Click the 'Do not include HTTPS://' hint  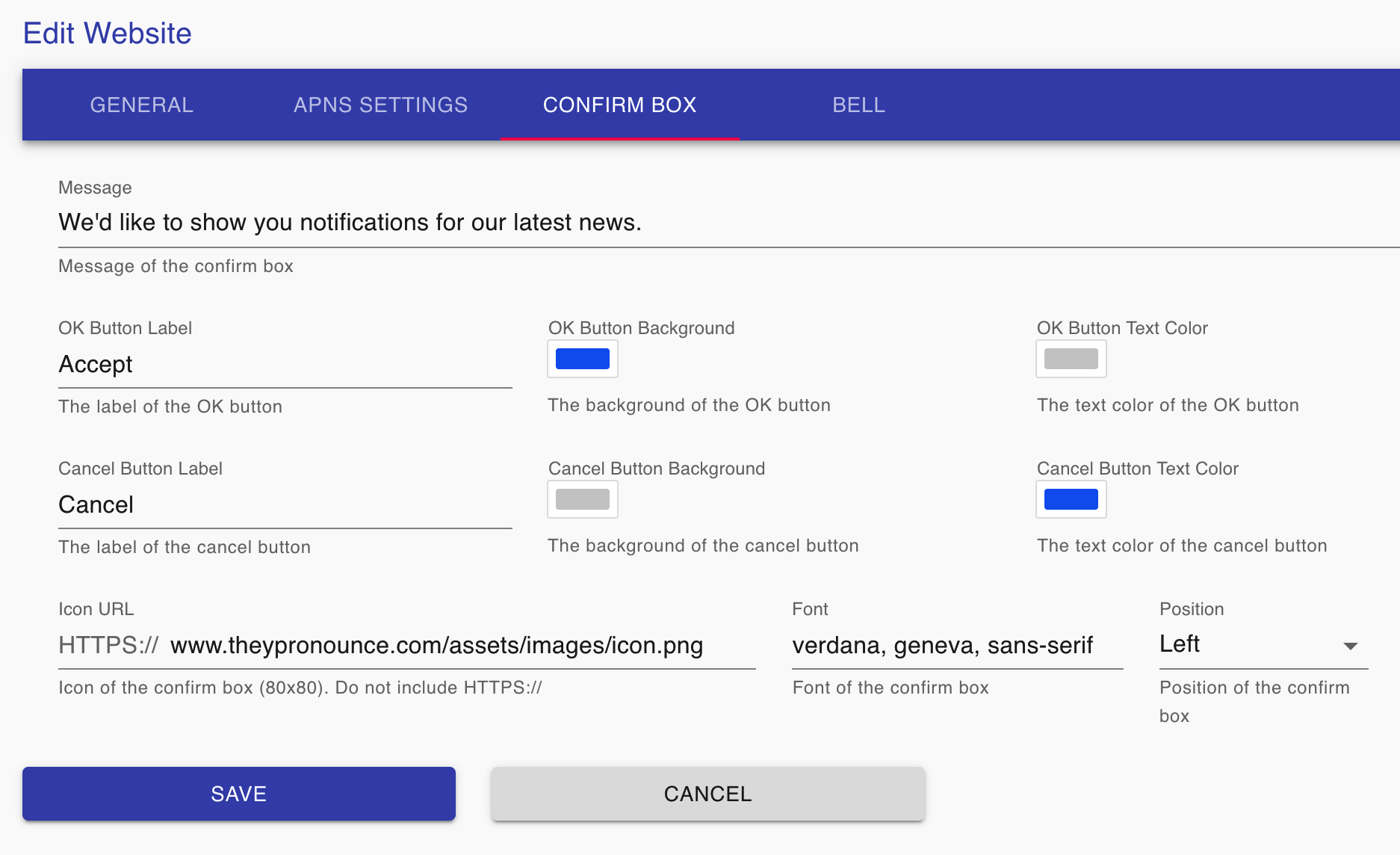point(439,688)
